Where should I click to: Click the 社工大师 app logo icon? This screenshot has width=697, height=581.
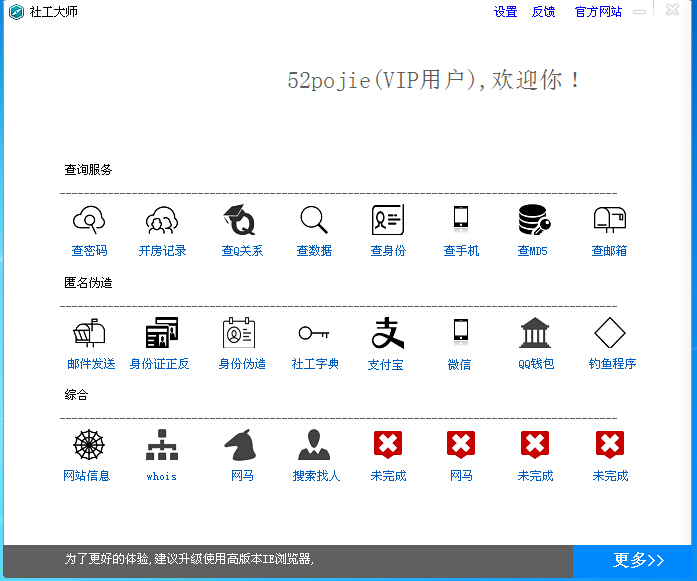point(16,12)
